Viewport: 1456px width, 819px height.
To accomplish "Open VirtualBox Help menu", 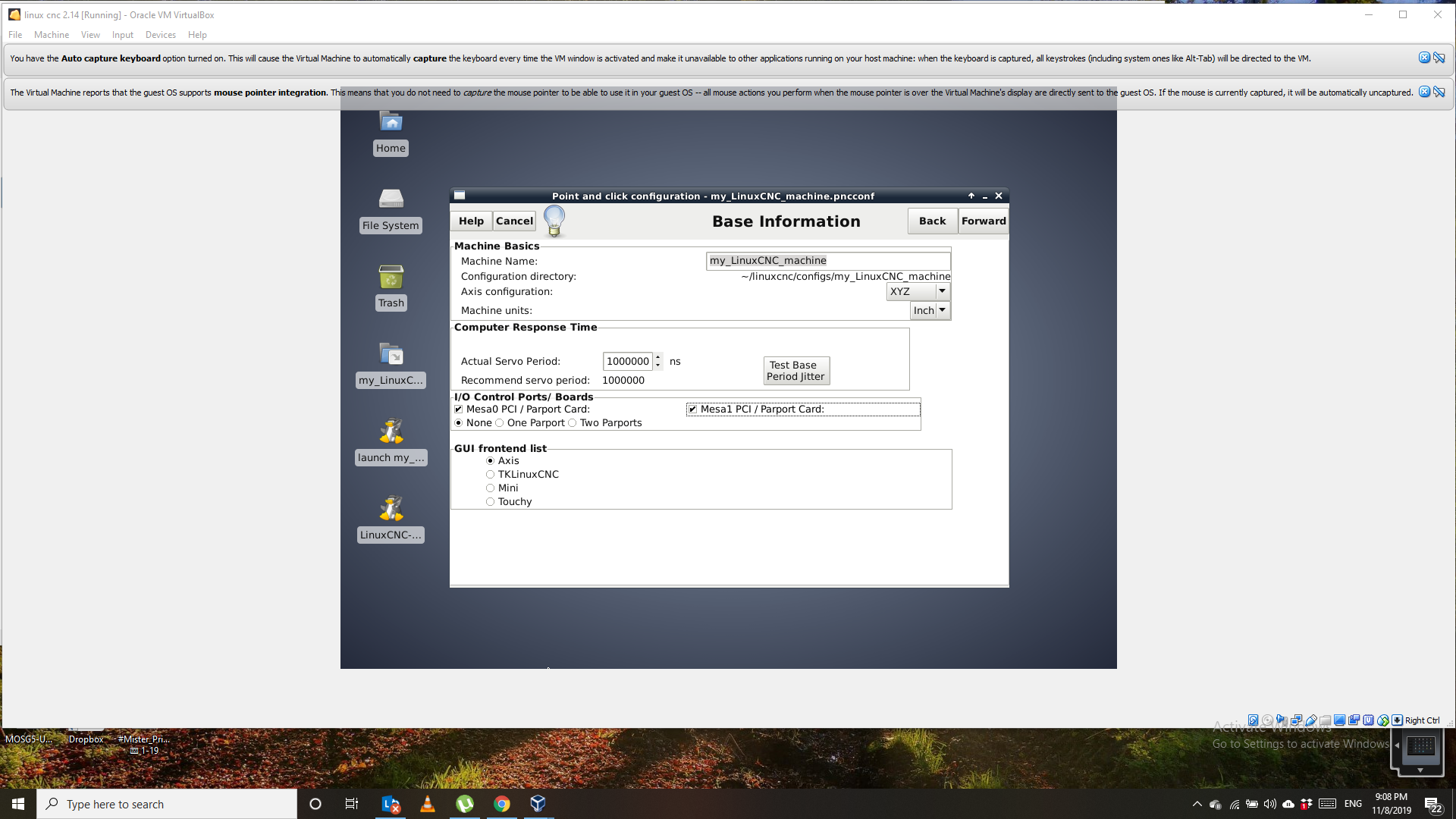I will click(197, 34).
